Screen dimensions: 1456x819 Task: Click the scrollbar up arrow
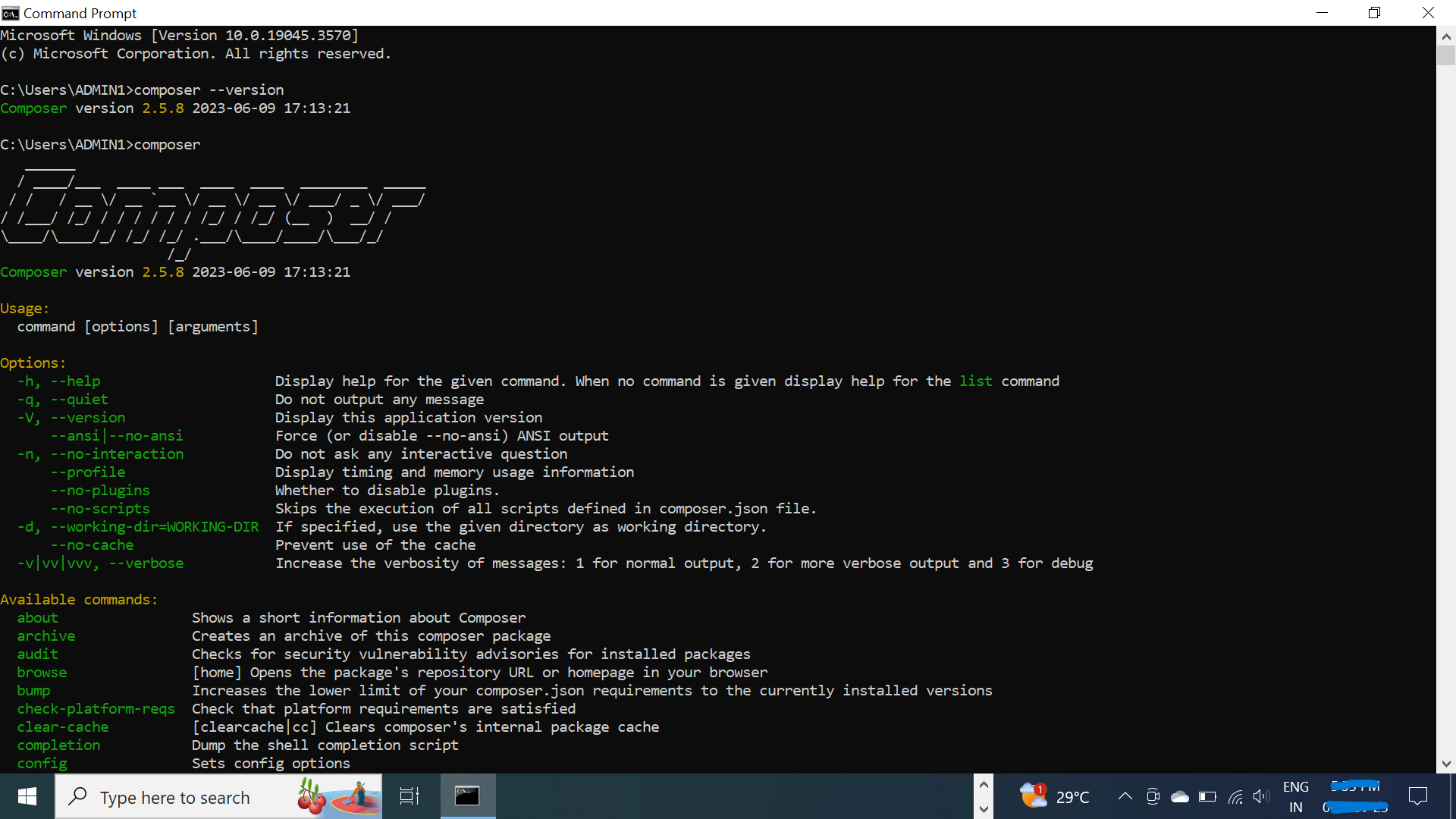click(x=1446, y=36)
